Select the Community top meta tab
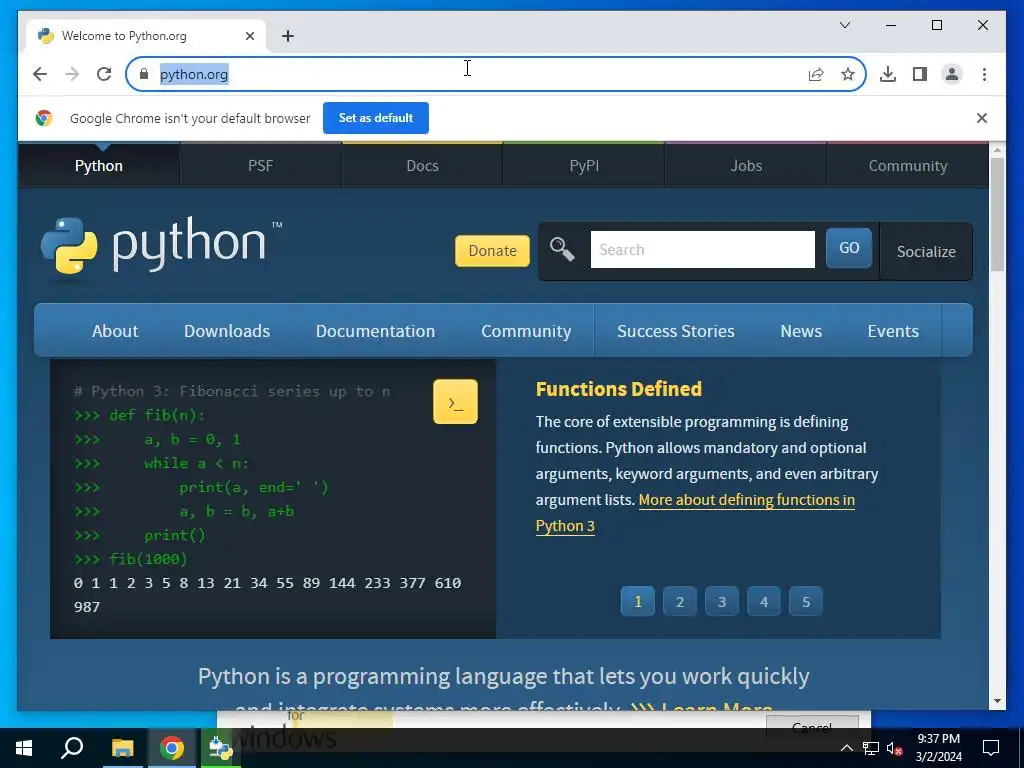1024x768 pixels. pos(908,166)
